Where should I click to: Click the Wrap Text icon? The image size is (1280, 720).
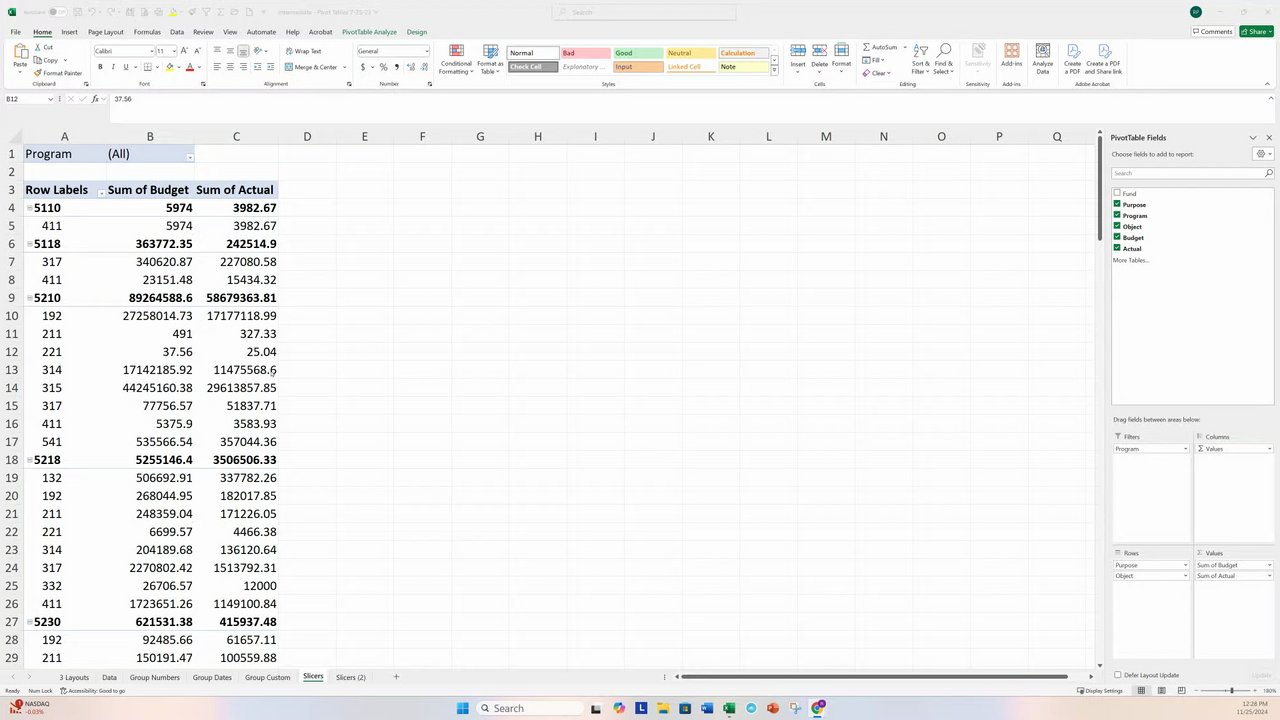289,51
